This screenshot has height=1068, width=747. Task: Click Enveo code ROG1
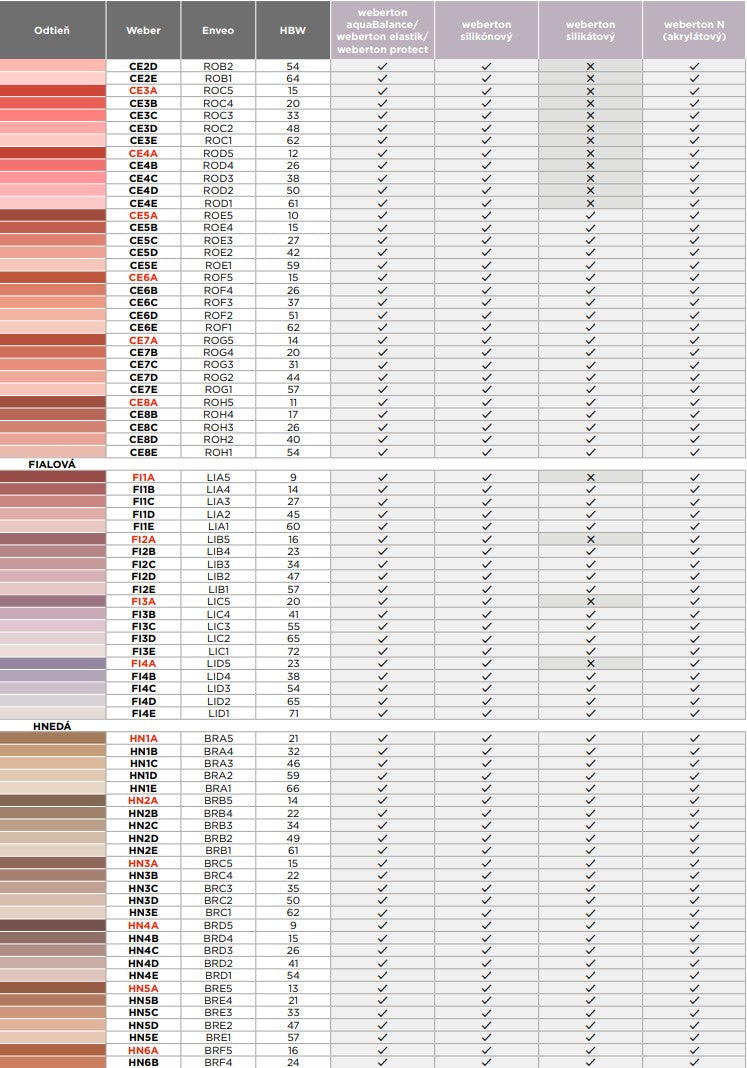218,390
